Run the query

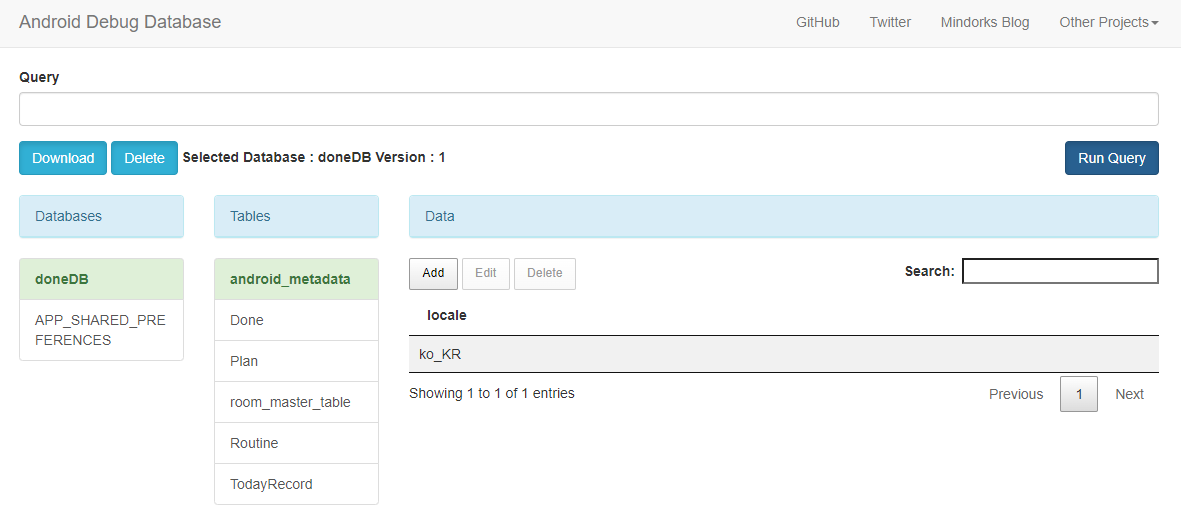(x=1112, y=157)
